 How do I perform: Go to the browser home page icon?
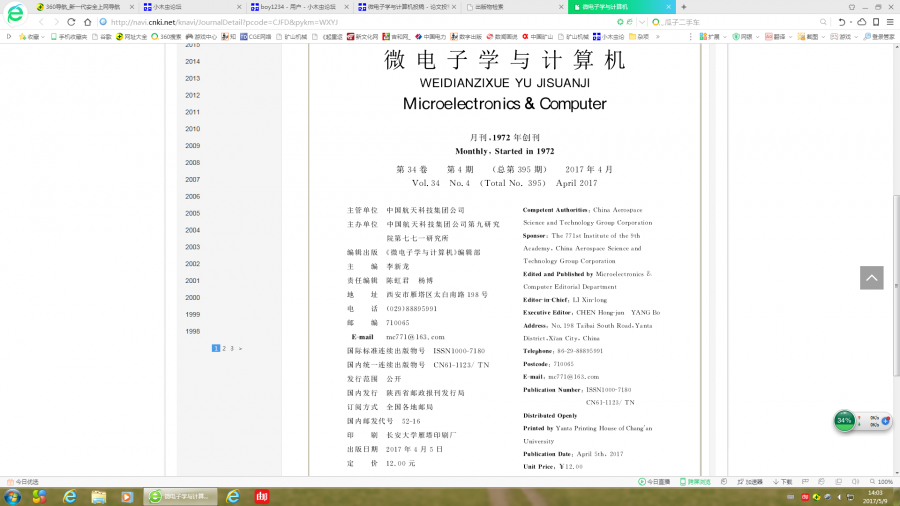tap(87, 22)
